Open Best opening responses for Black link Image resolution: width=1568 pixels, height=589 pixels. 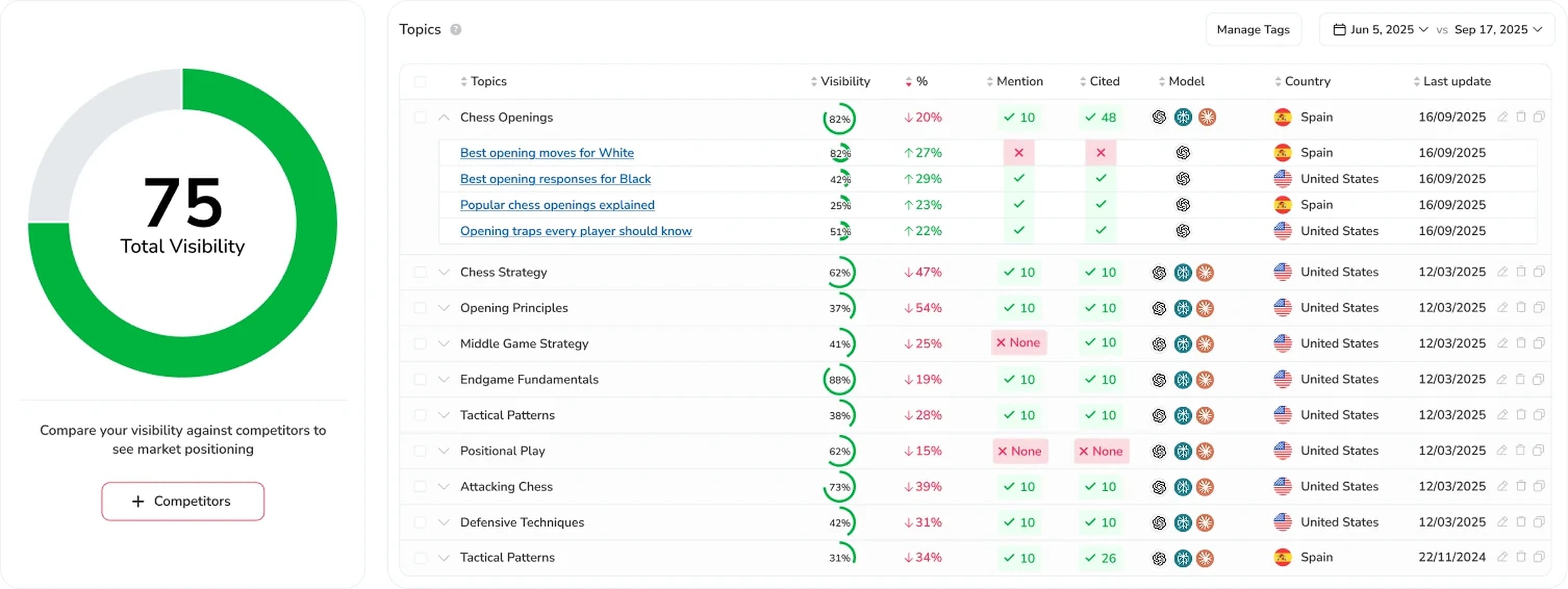pos(555,179)
